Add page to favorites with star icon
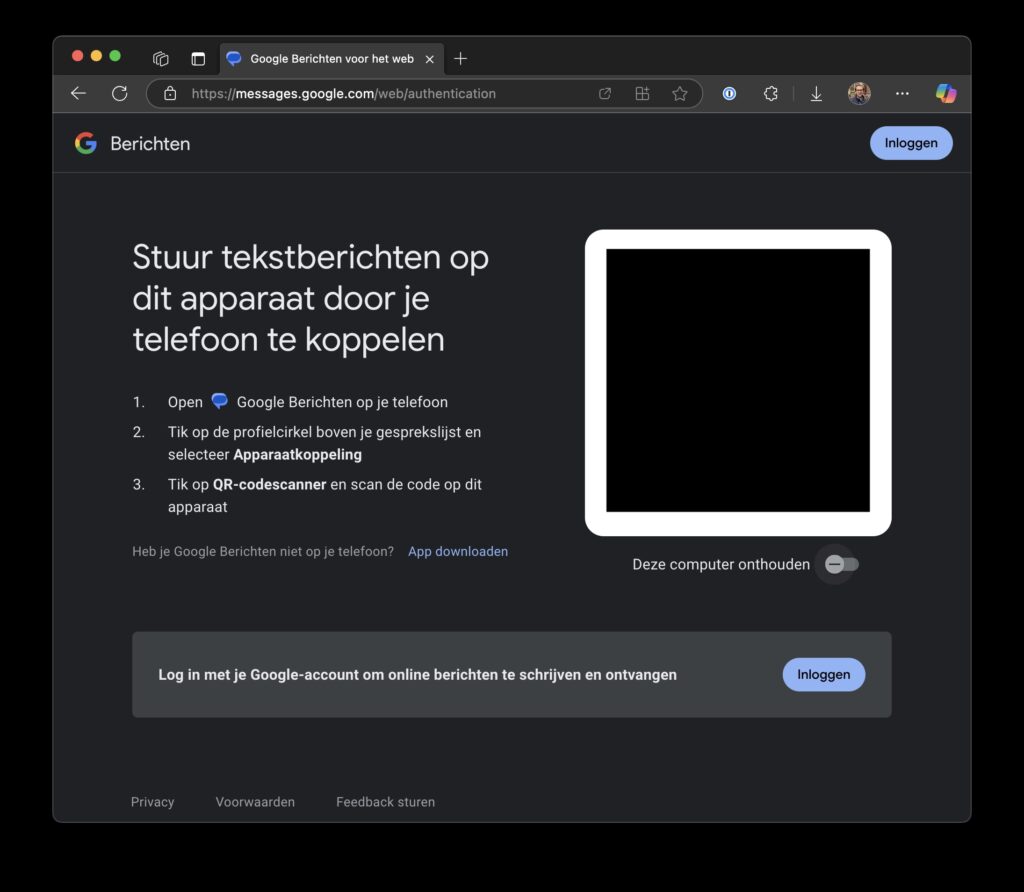 (680, 93)
